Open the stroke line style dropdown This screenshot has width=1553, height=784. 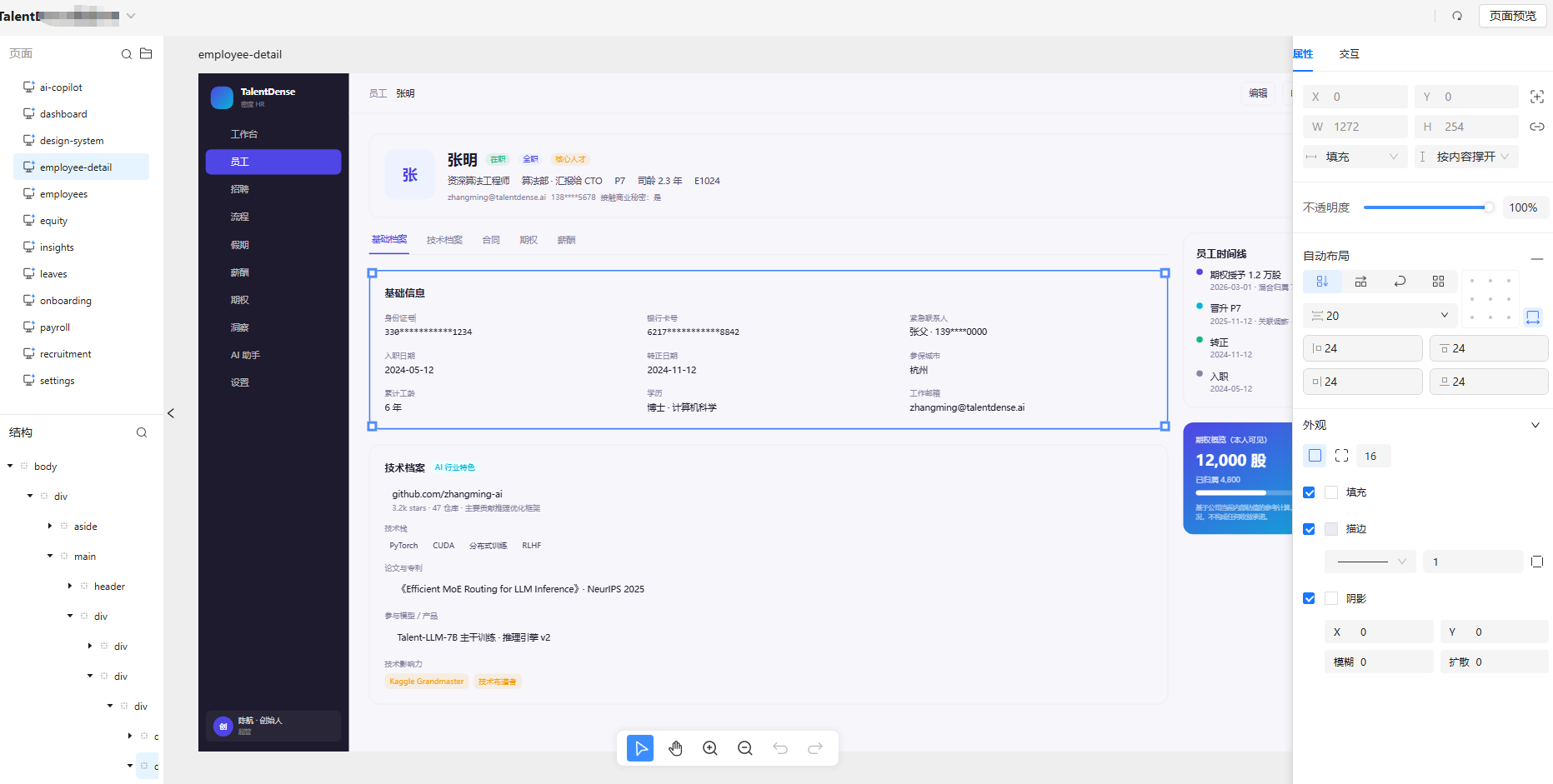(x=1371, y=562)
